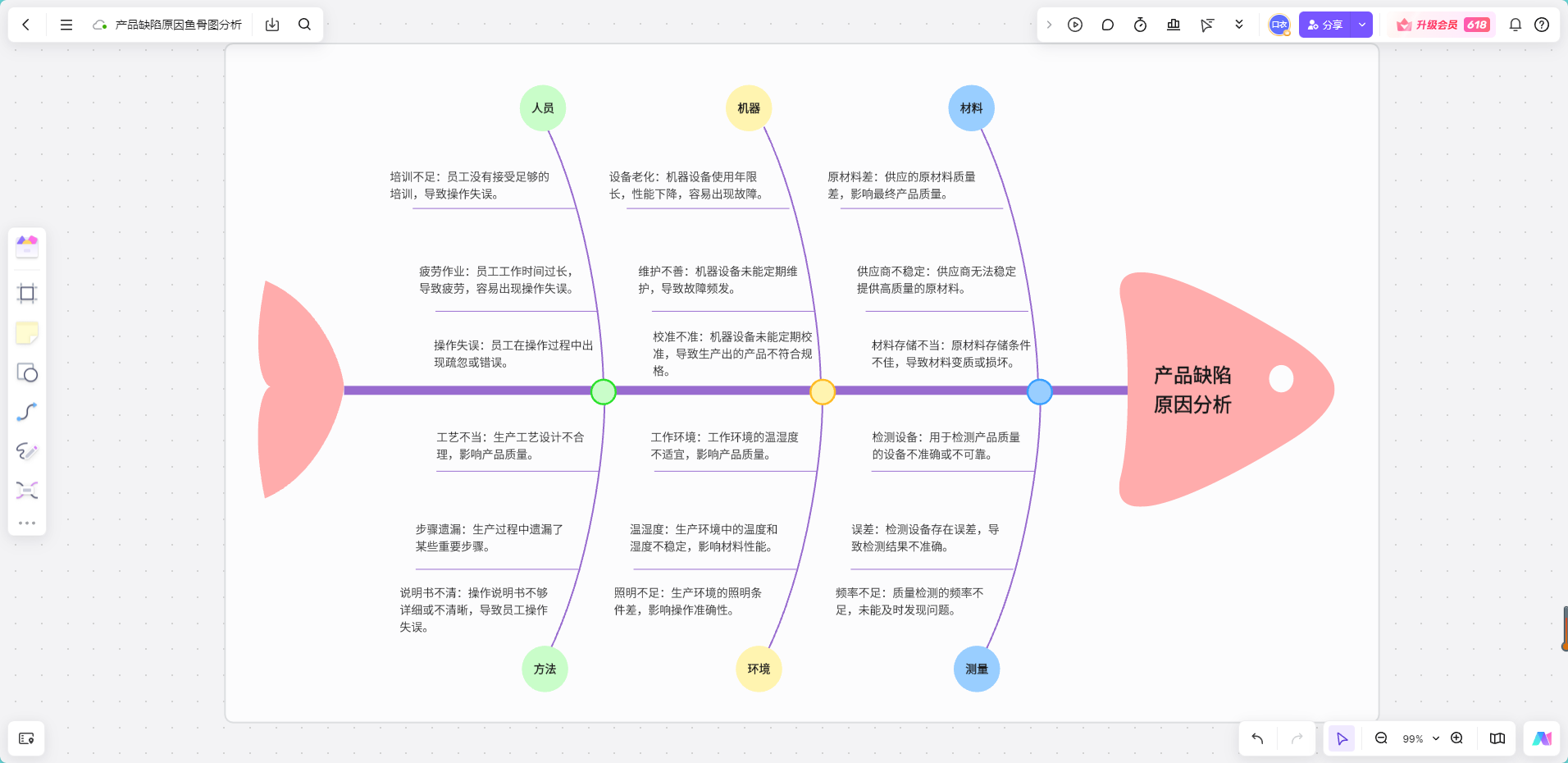Open the search magnifier icon

(304, 25)
